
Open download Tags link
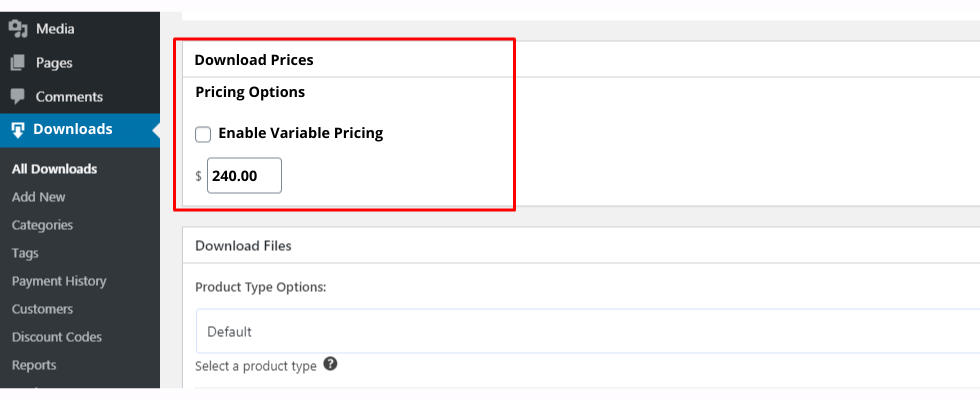[x=28, y=253]
